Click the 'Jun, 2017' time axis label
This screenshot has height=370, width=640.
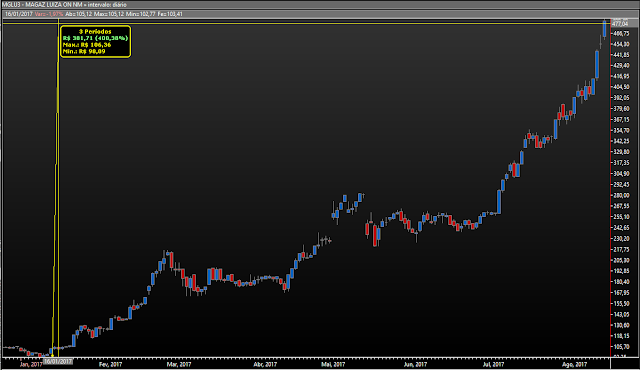[x=415, y=364]
